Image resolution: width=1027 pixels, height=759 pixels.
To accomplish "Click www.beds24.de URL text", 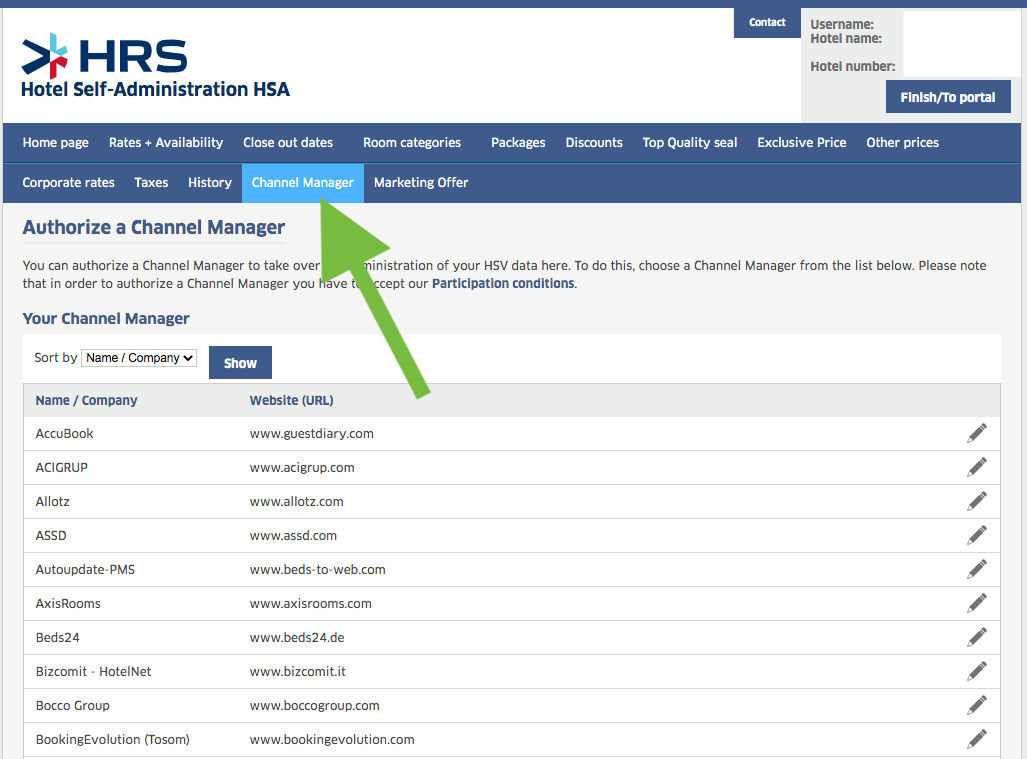I will [297, 638].
